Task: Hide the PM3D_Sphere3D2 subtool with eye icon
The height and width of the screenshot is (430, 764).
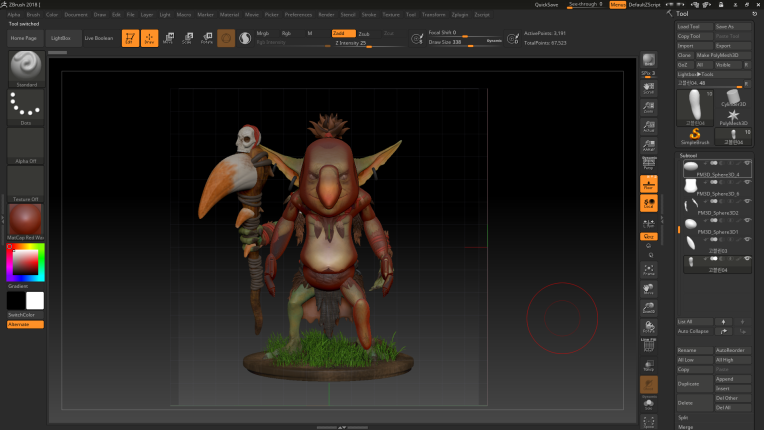Action: (x=747, y=201)
